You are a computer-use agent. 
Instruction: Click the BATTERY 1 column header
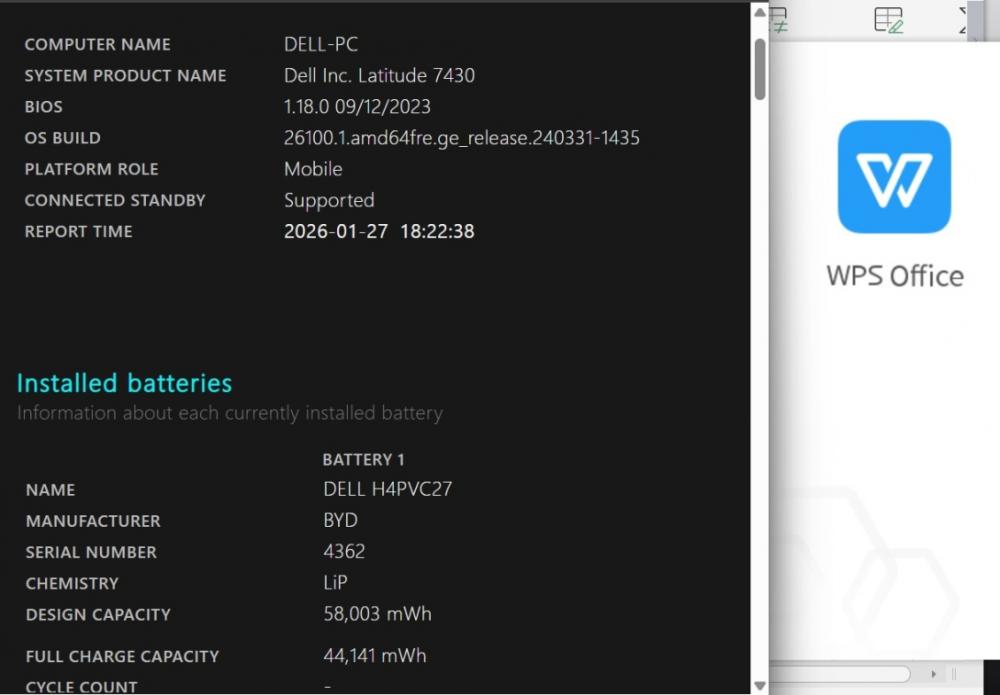[x=364, y=460]
